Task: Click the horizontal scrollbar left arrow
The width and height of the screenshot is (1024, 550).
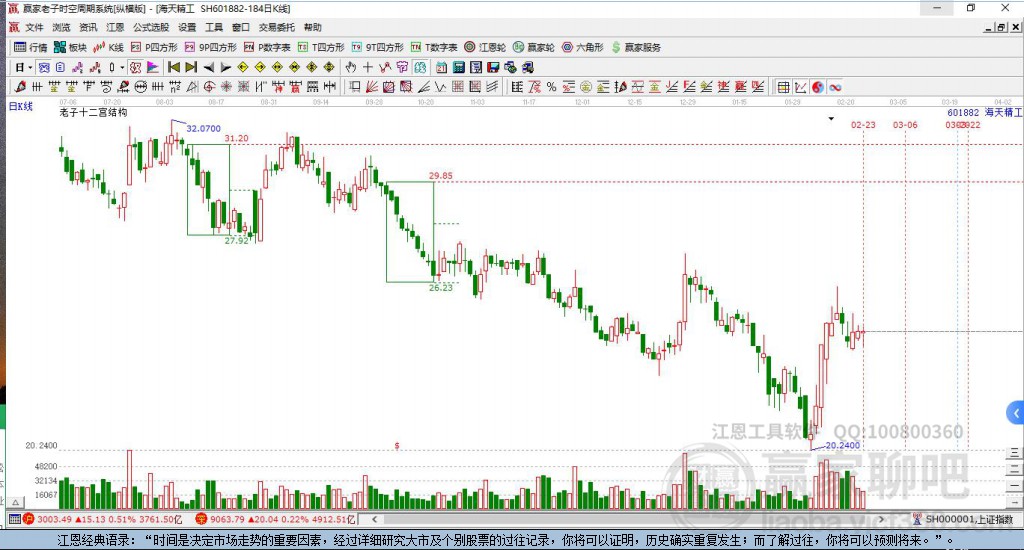Action: pos(375,519)
